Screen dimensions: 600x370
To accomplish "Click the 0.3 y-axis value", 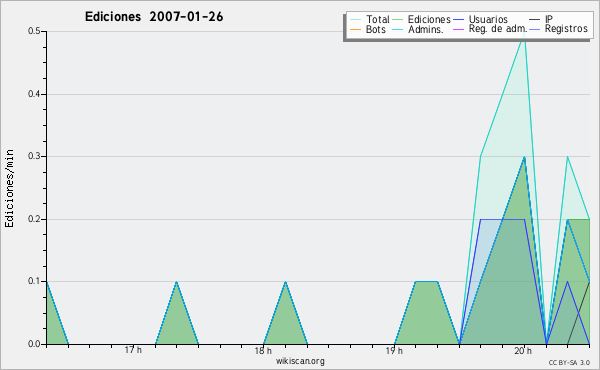I will coord(34,156).
